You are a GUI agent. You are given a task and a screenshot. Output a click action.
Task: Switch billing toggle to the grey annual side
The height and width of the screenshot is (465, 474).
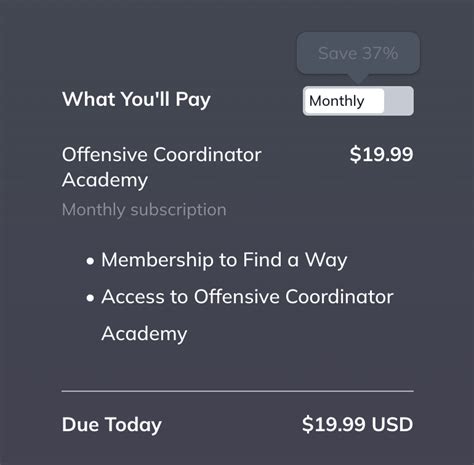point(399,101)
